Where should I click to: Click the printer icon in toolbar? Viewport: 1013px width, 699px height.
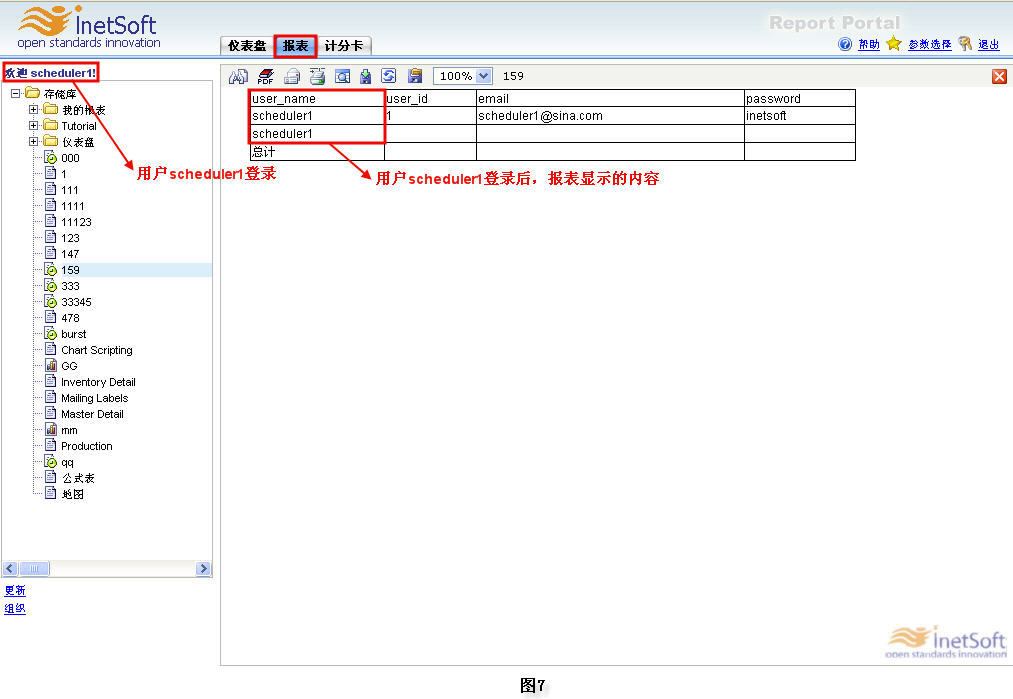(x=292, y=76)
